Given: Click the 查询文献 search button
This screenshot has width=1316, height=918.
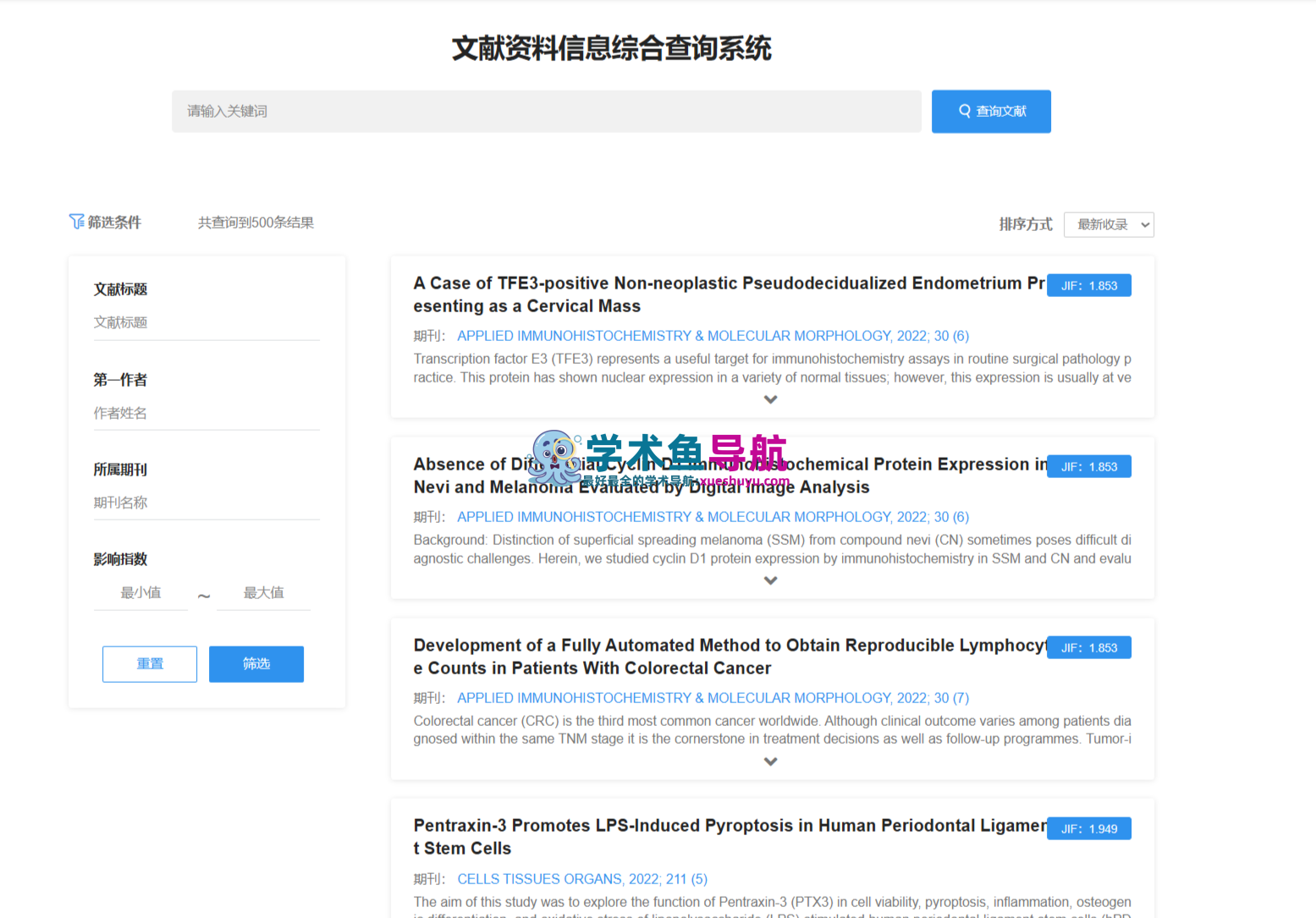Looking at the screenshot, I should click(x=991, y=112).
